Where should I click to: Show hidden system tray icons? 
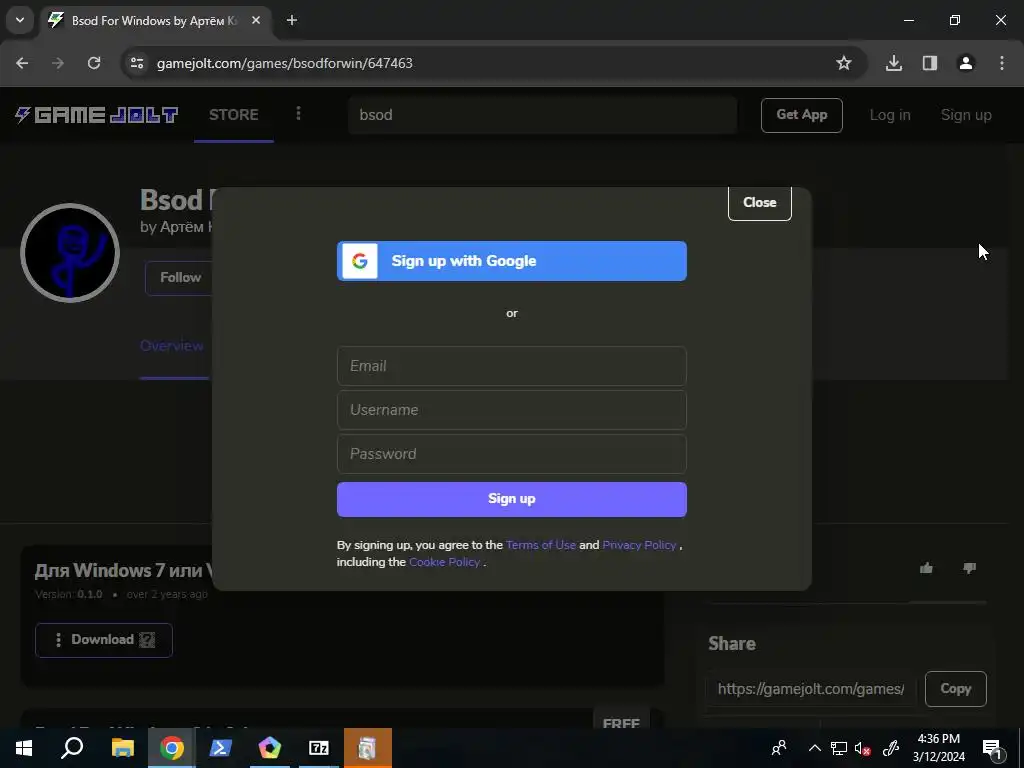click(814, 748)
